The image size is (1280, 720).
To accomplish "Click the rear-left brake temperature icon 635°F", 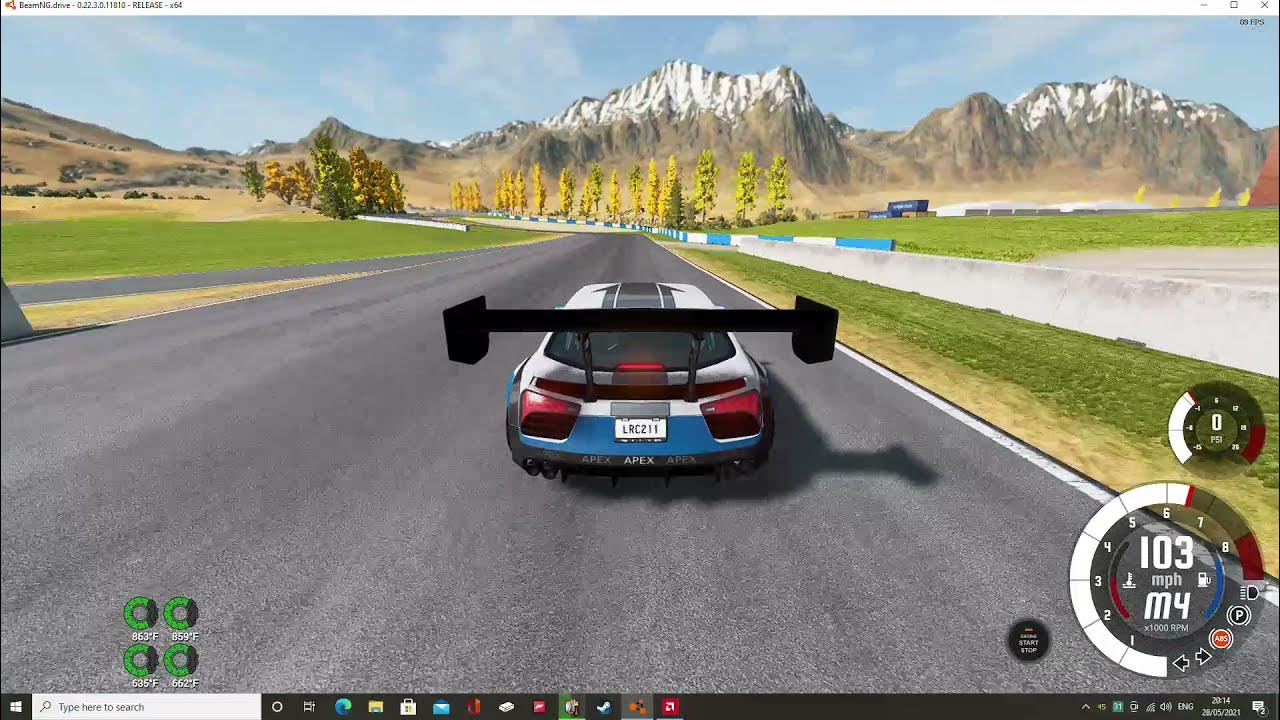I will coord(141,660).
